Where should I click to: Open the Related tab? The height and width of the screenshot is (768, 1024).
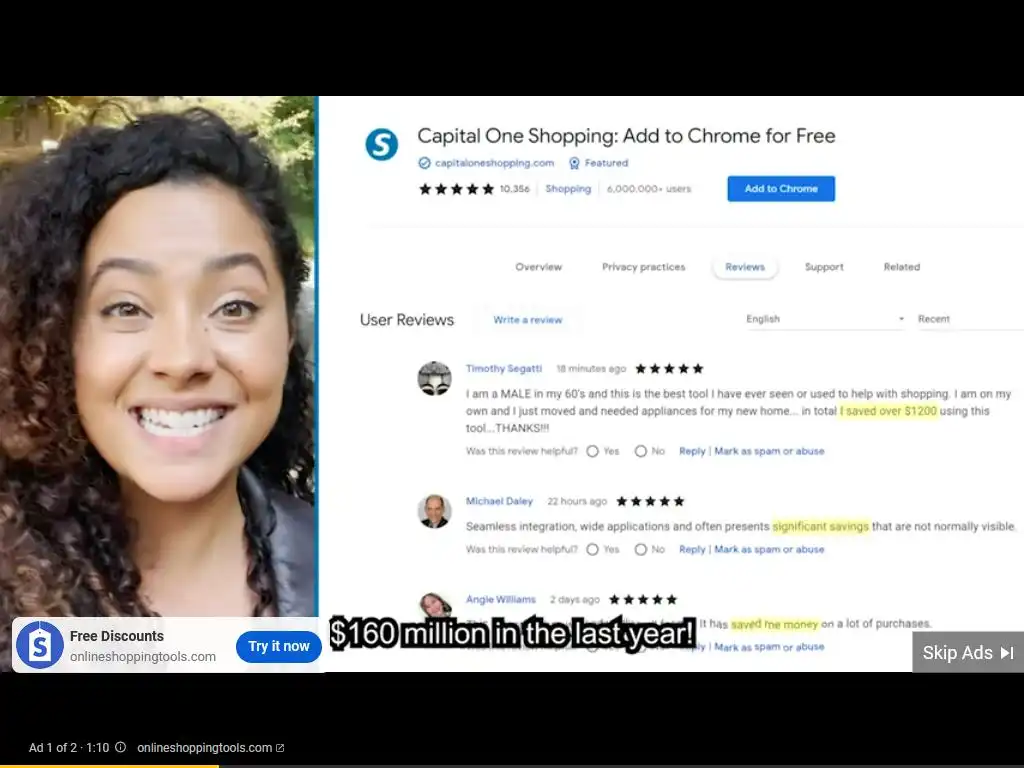point(901,267)
